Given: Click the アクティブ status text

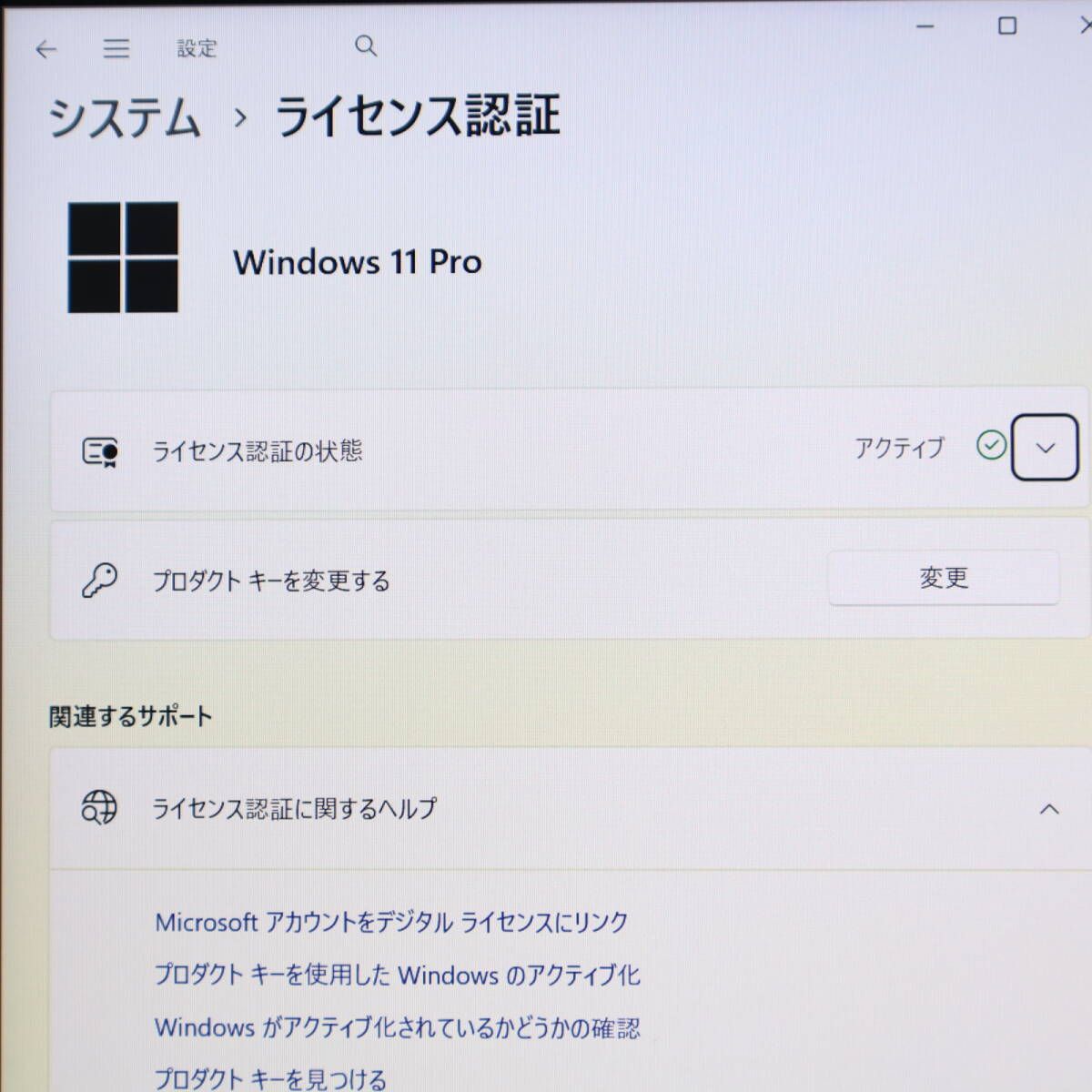Looking at the screenshot, I should click(x=899, y=448).
